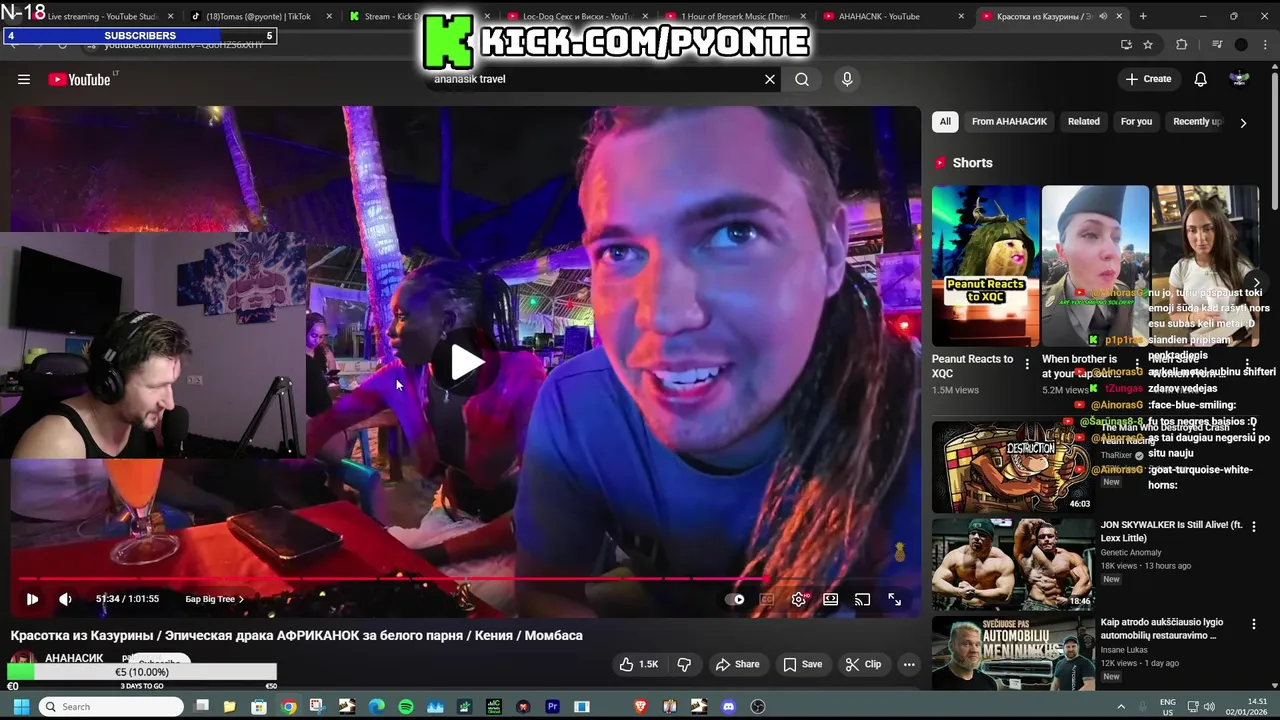This screenshot has height=720, width=1280.
Task: Open 'The Man Who Destroyed' video thumbnail
Action: tap(1013, 466)
